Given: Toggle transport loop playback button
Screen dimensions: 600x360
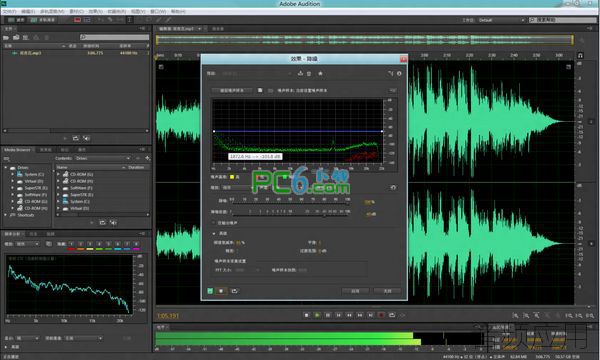Looking at the screenshot, I should (x=392, y=315).
